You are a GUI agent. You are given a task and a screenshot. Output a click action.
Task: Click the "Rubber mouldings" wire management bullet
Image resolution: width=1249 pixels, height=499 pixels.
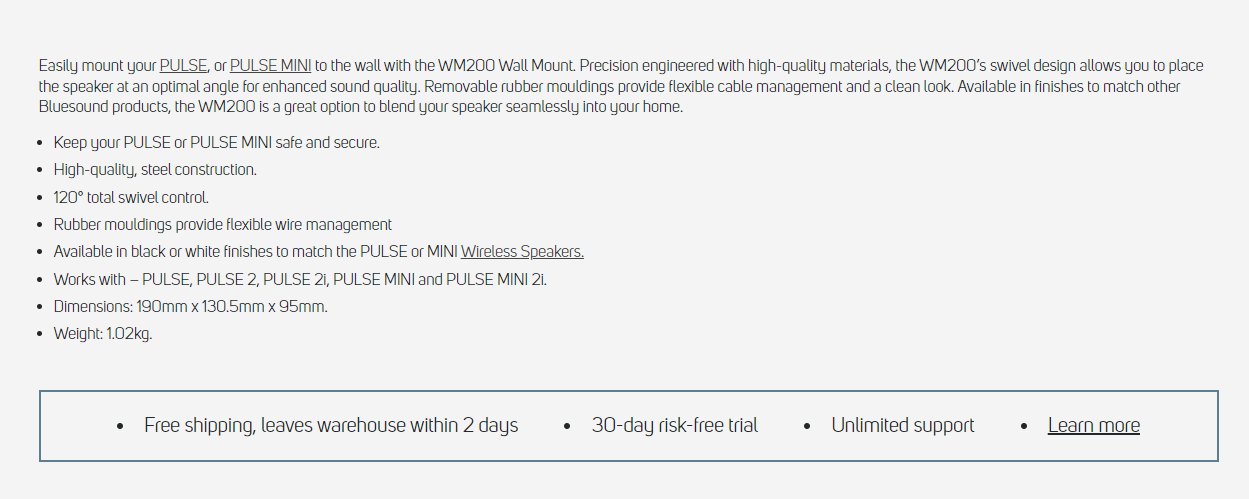pos(222,225)
